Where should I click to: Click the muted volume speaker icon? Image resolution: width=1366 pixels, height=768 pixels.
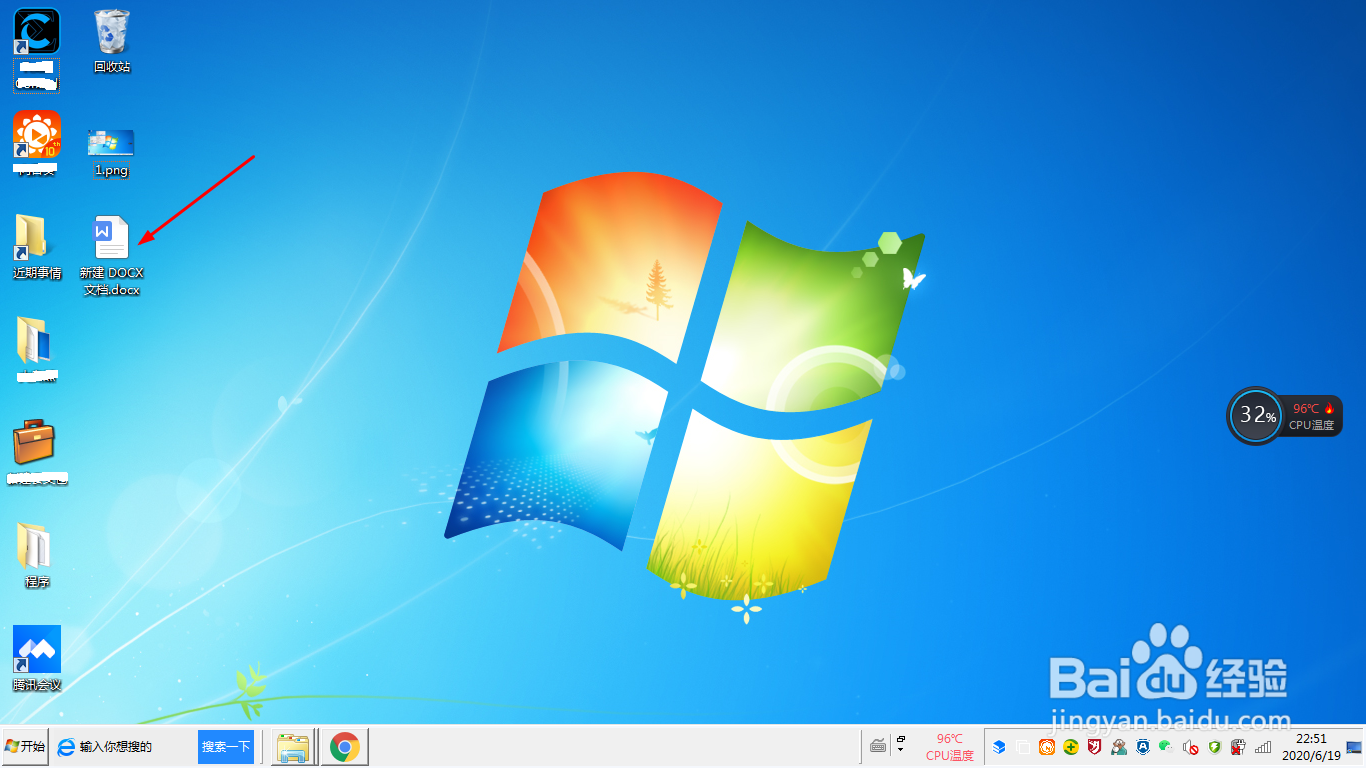coord(1190,747)
